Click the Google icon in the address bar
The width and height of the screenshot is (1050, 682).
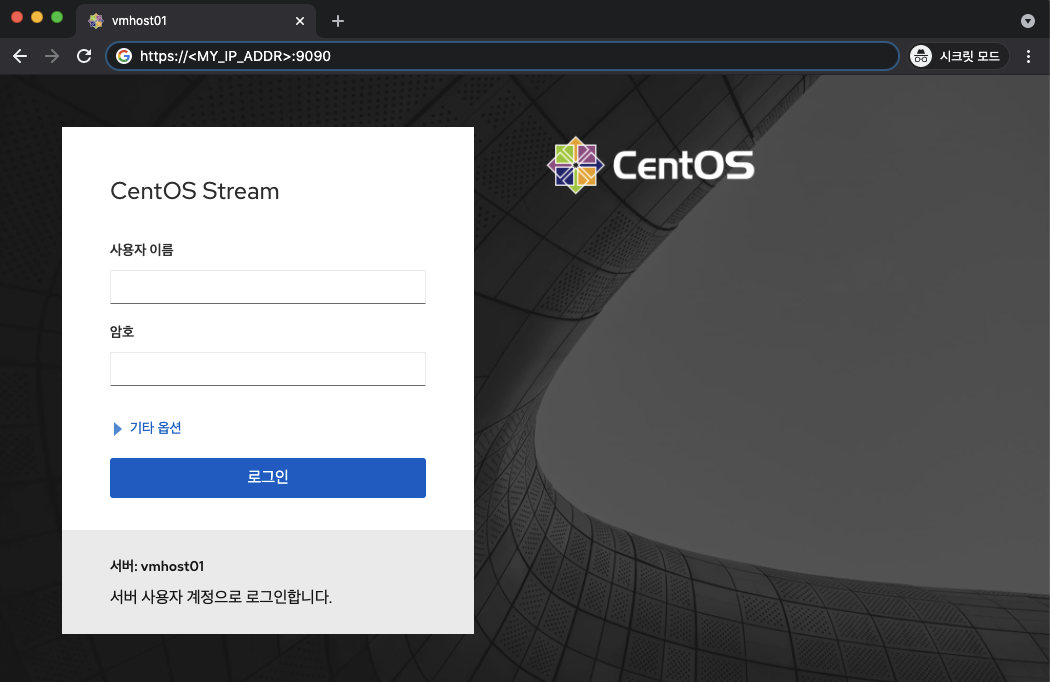click(124, 56)
